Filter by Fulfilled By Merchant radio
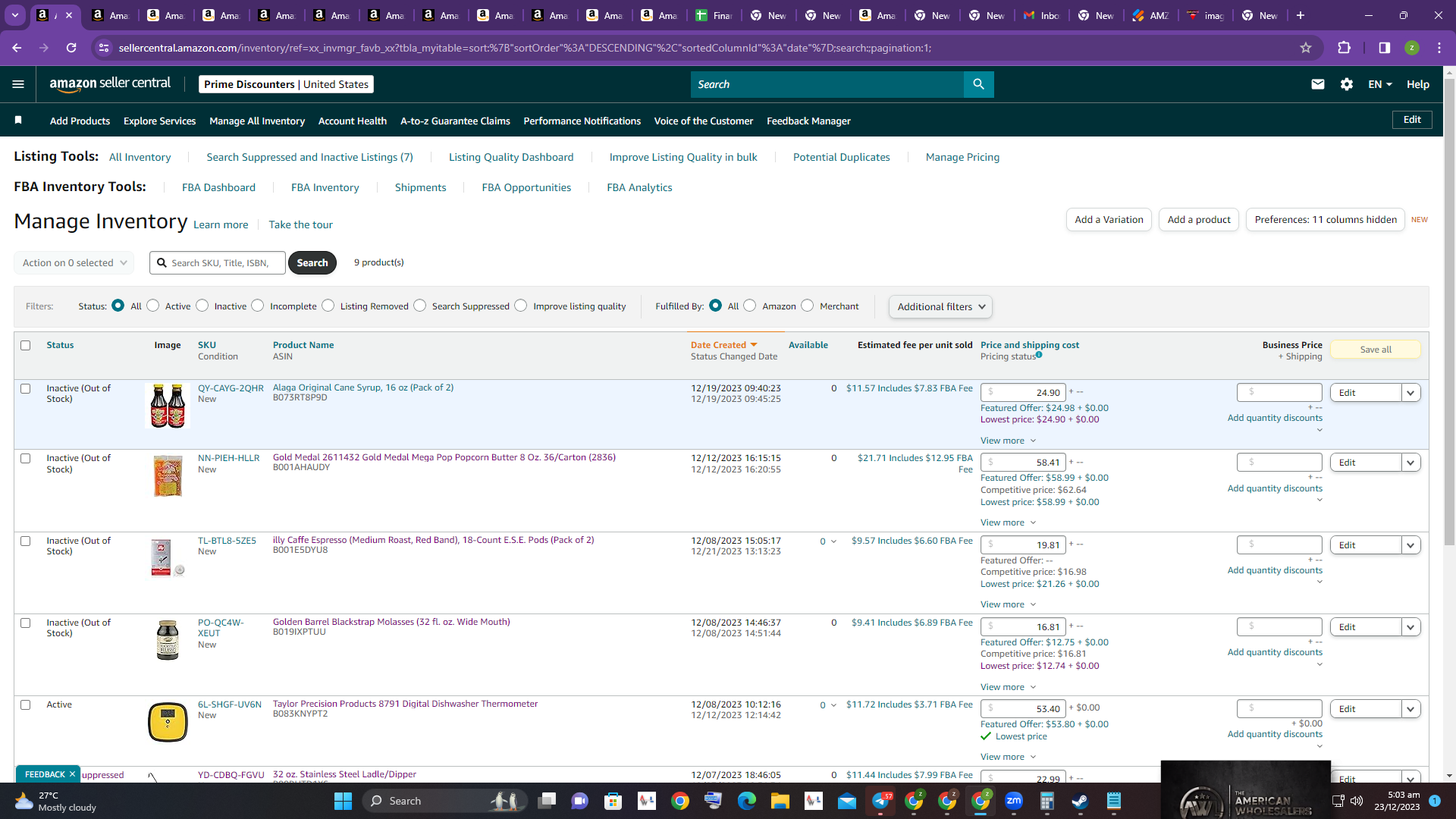Viewport: 1456px width, 819px height. coord(808,306)
